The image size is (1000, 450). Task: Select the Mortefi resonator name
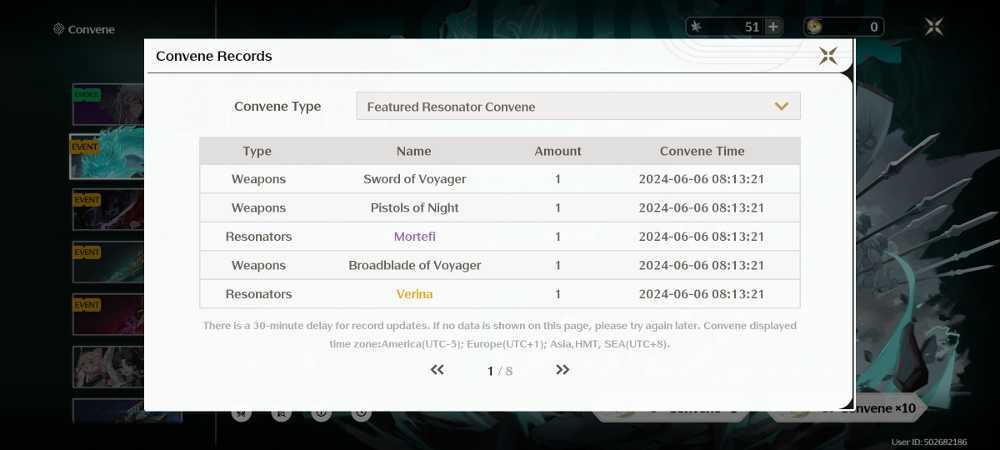415,236
